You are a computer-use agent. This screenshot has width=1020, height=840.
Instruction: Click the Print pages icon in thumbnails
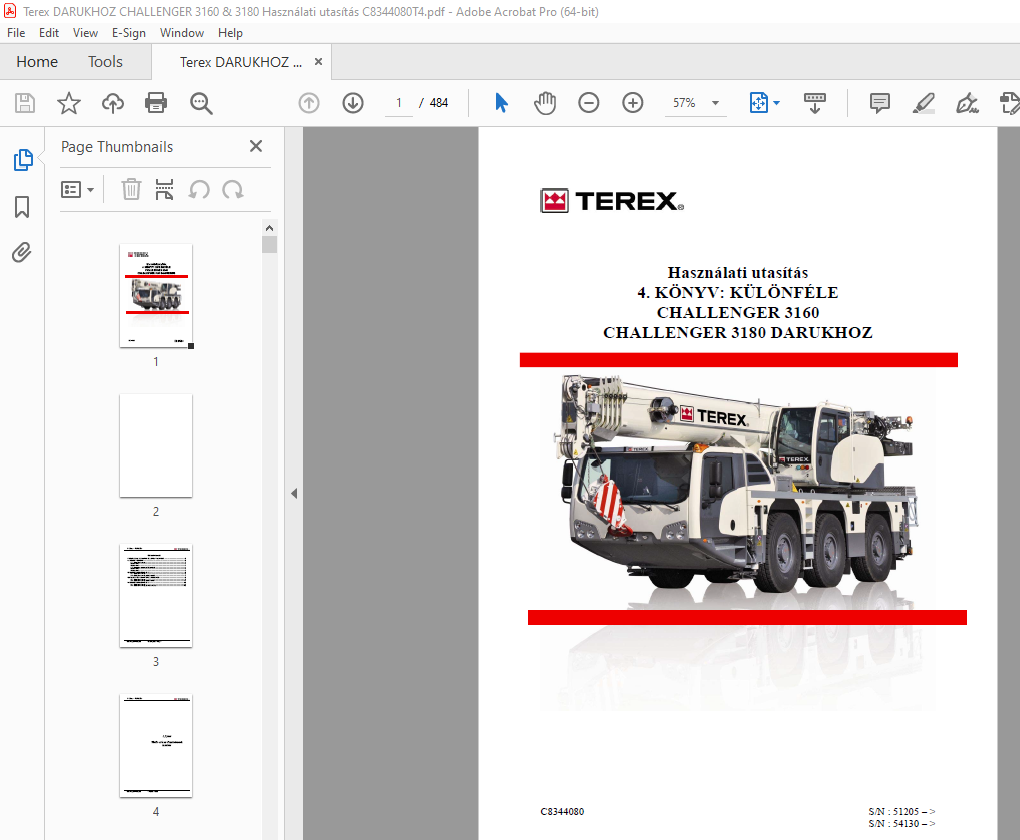click(x=165, y=189)
